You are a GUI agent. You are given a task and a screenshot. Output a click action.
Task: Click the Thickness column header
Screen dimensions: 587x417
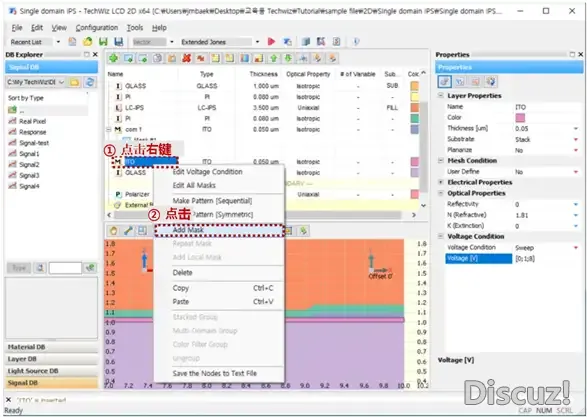264,74
